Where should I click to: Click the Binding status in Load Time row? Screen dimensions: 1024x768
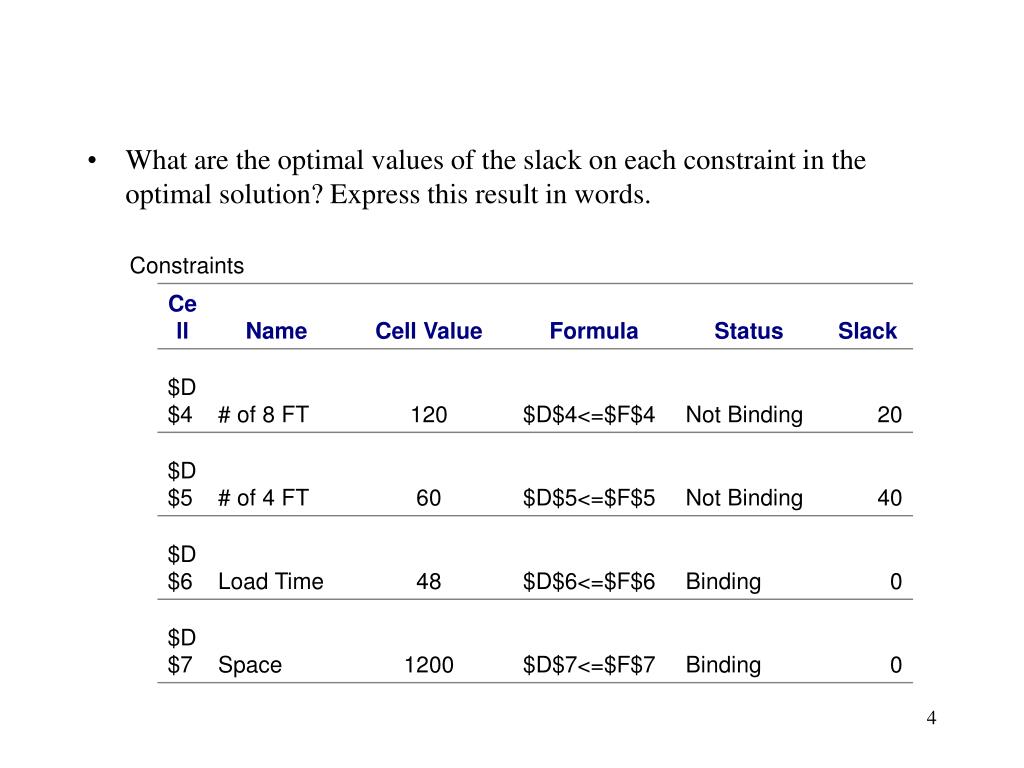click(x=723, y=582)
